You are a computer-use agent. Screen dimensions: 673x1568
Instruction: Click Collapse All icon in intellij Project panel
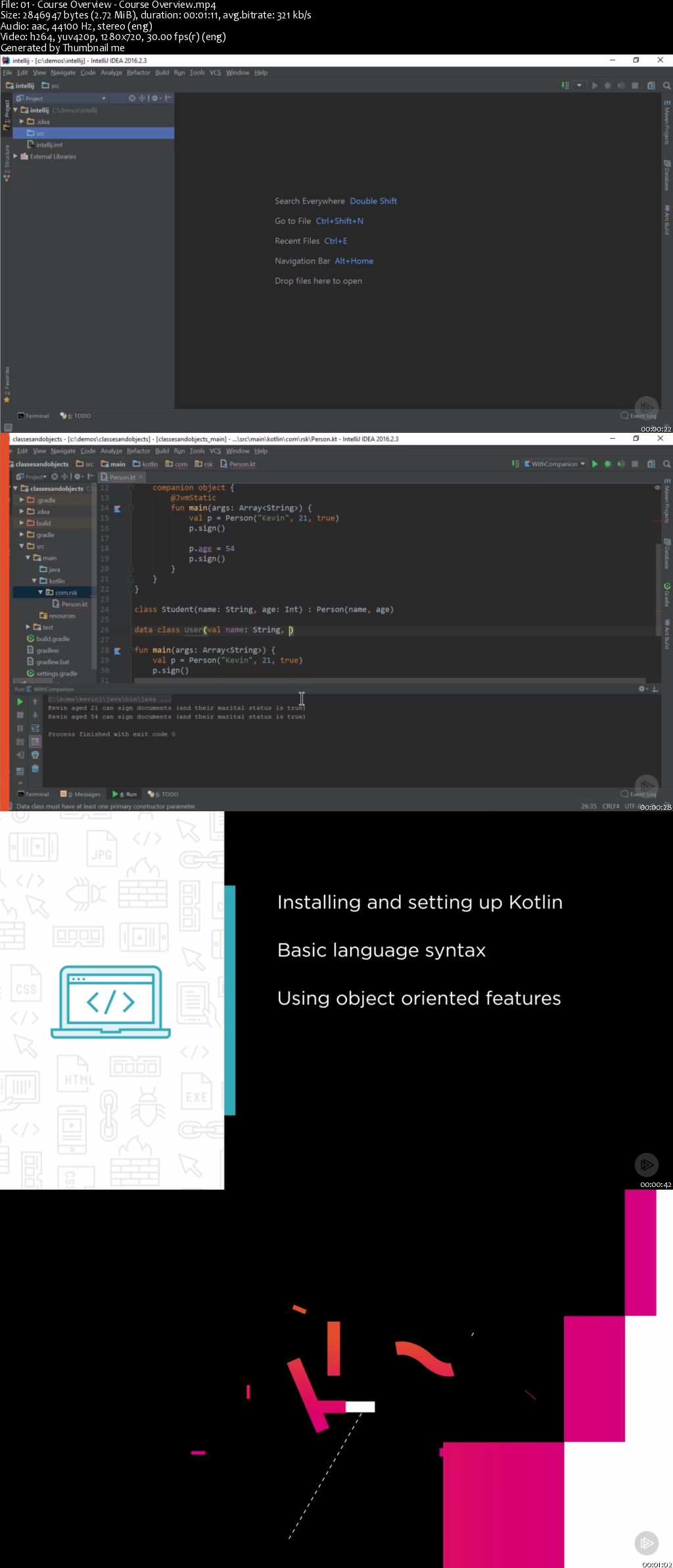point(141,99)
